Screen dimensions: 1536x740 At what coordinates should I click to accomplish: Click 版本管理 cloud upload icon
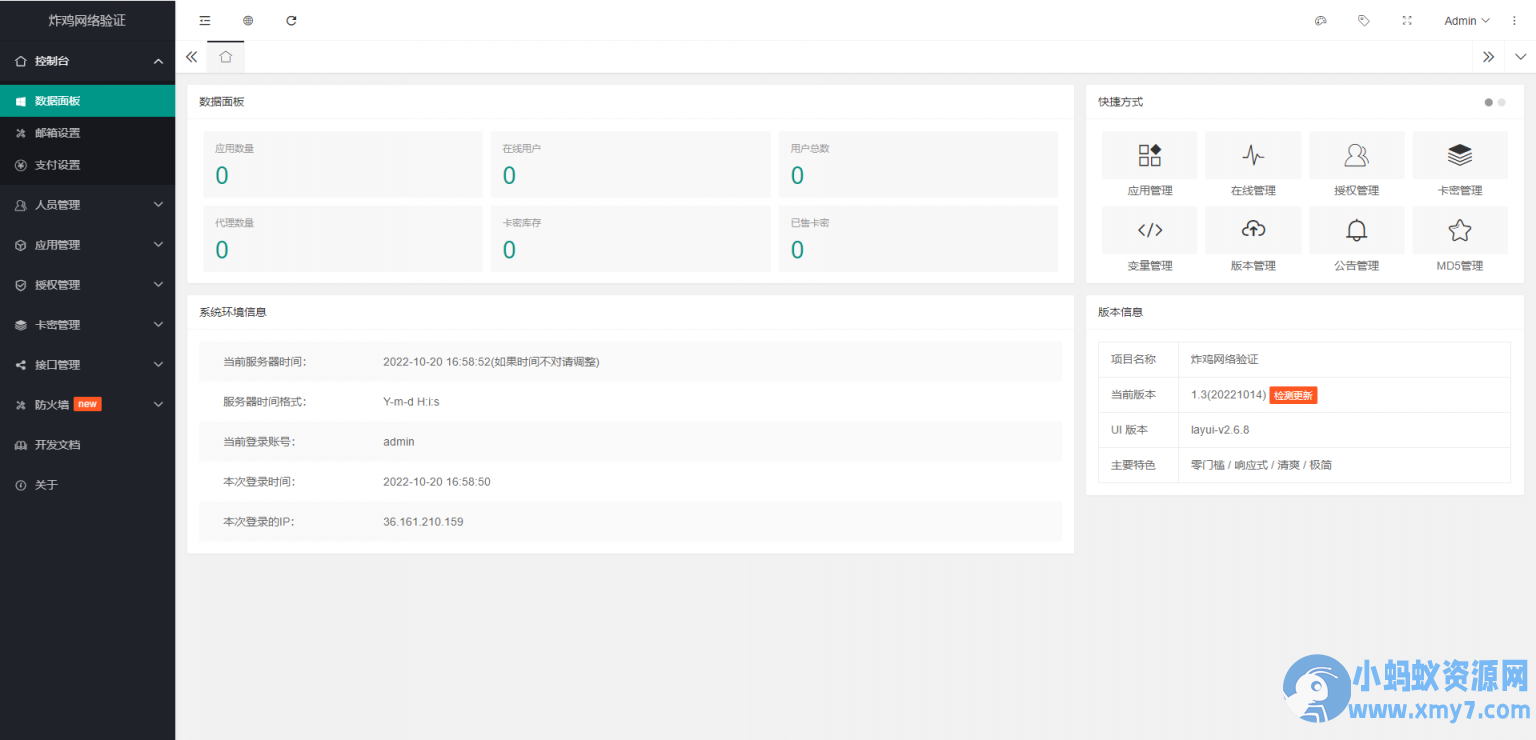(x=1253, y=230)
